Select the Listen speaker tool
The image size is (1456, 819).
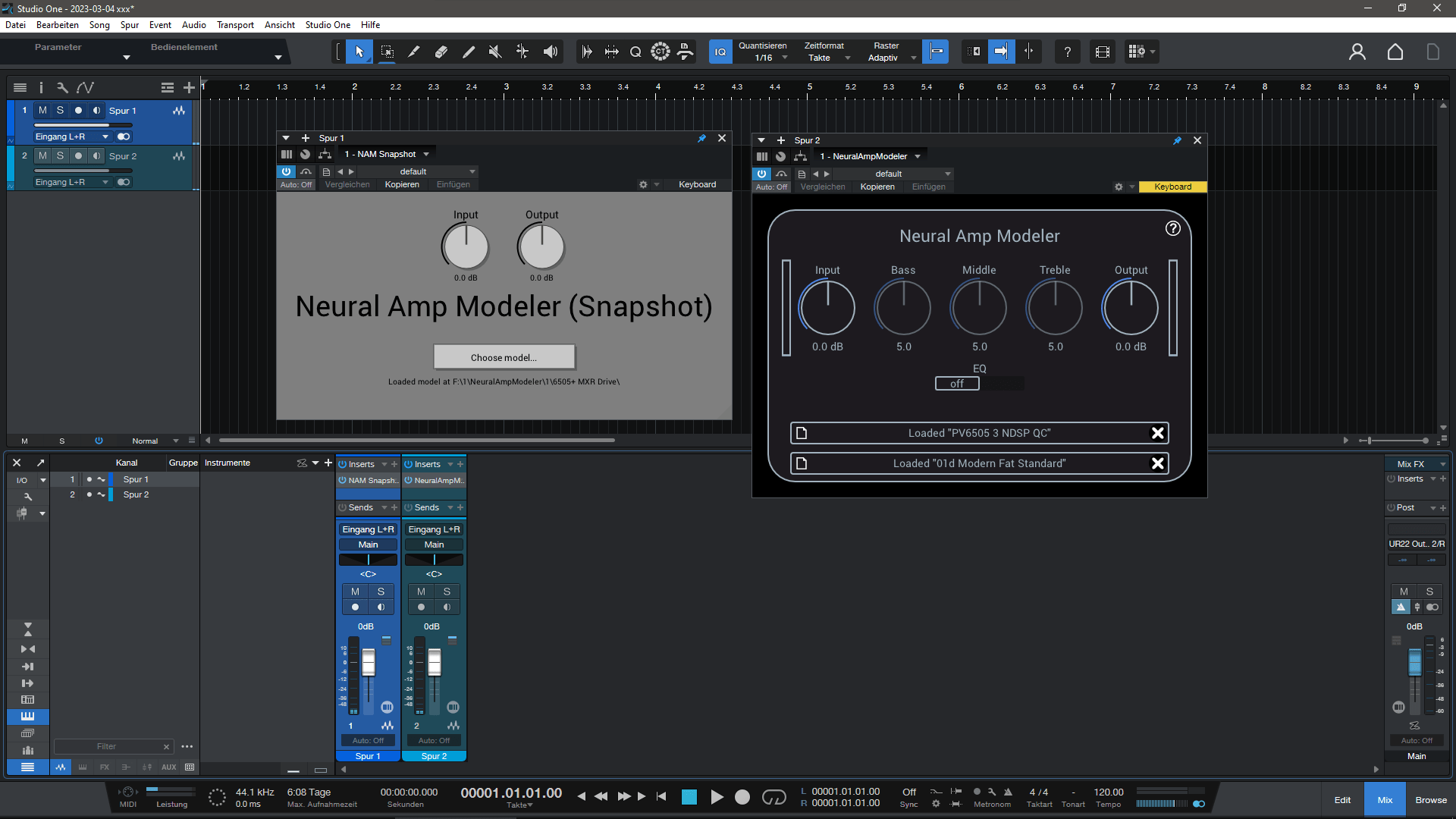(551, 52)
